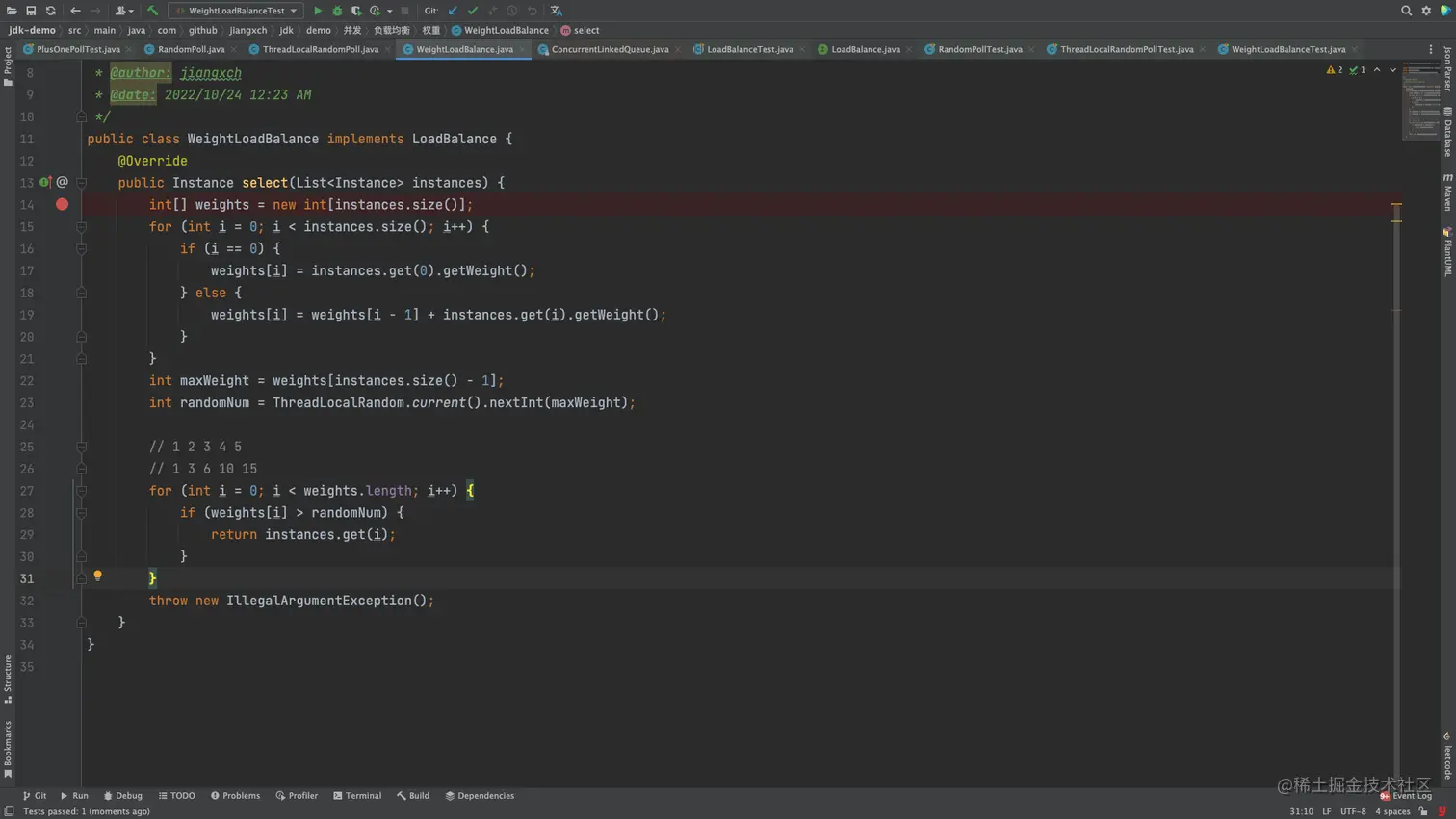Open Search Everywhere magnifier icon
This screenshot has width=1456, height=819.
[x=1406, y=11]
